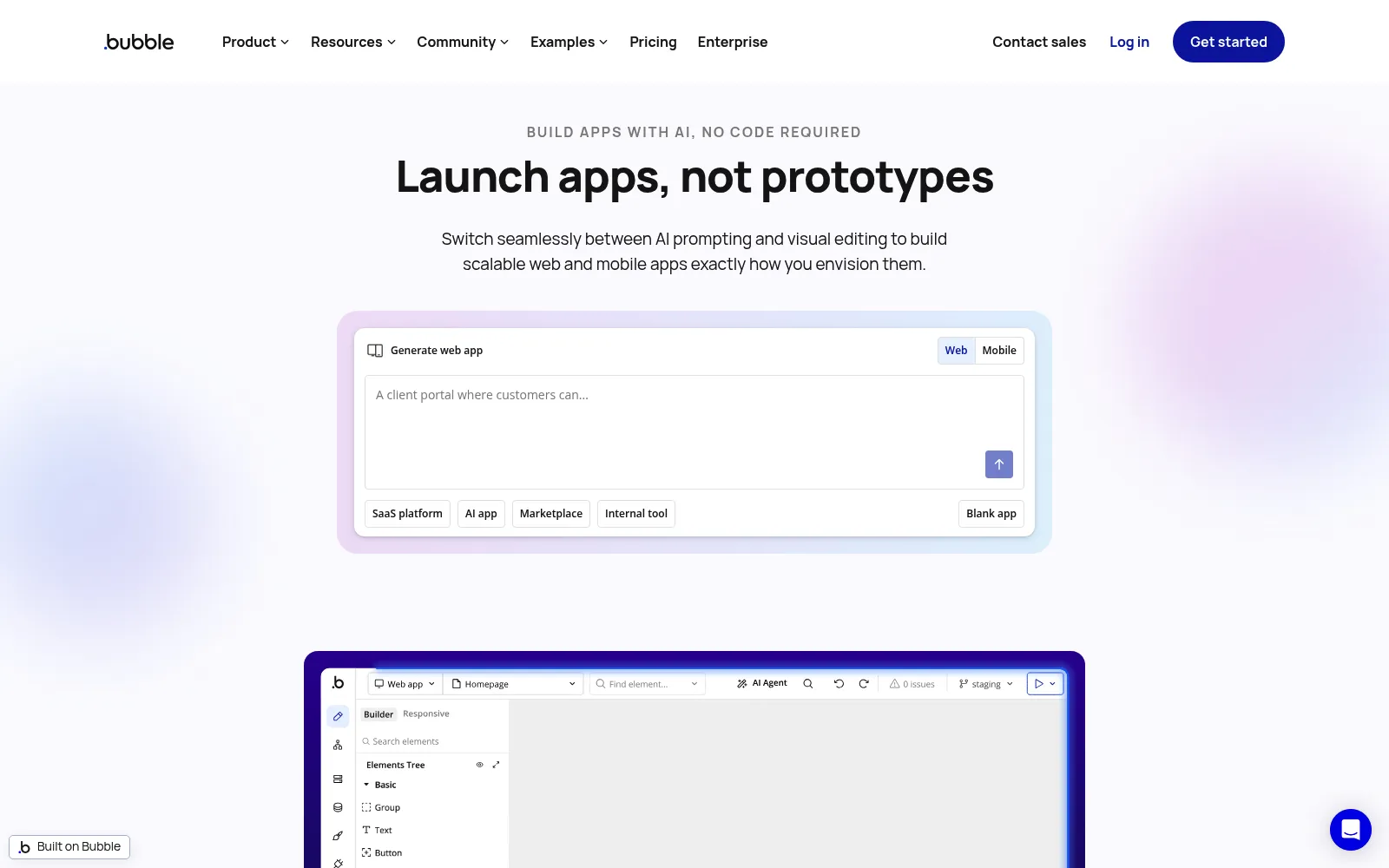Choose the AI app suggestion
This screenshot has width=1389, height=868.
[x=481, y=514]
